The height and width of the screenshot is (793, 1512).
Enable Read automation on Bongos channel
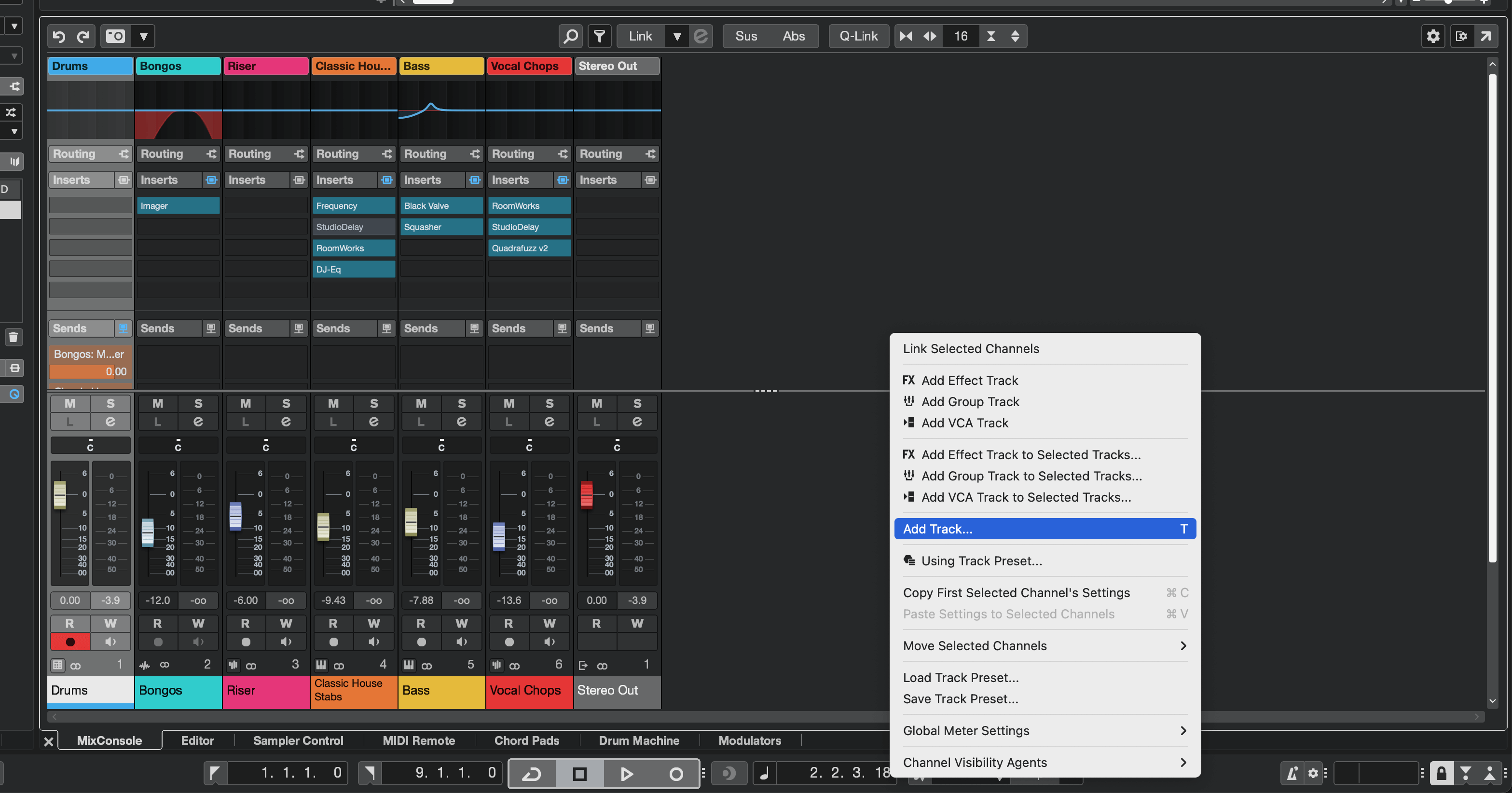tap(157, 623)
